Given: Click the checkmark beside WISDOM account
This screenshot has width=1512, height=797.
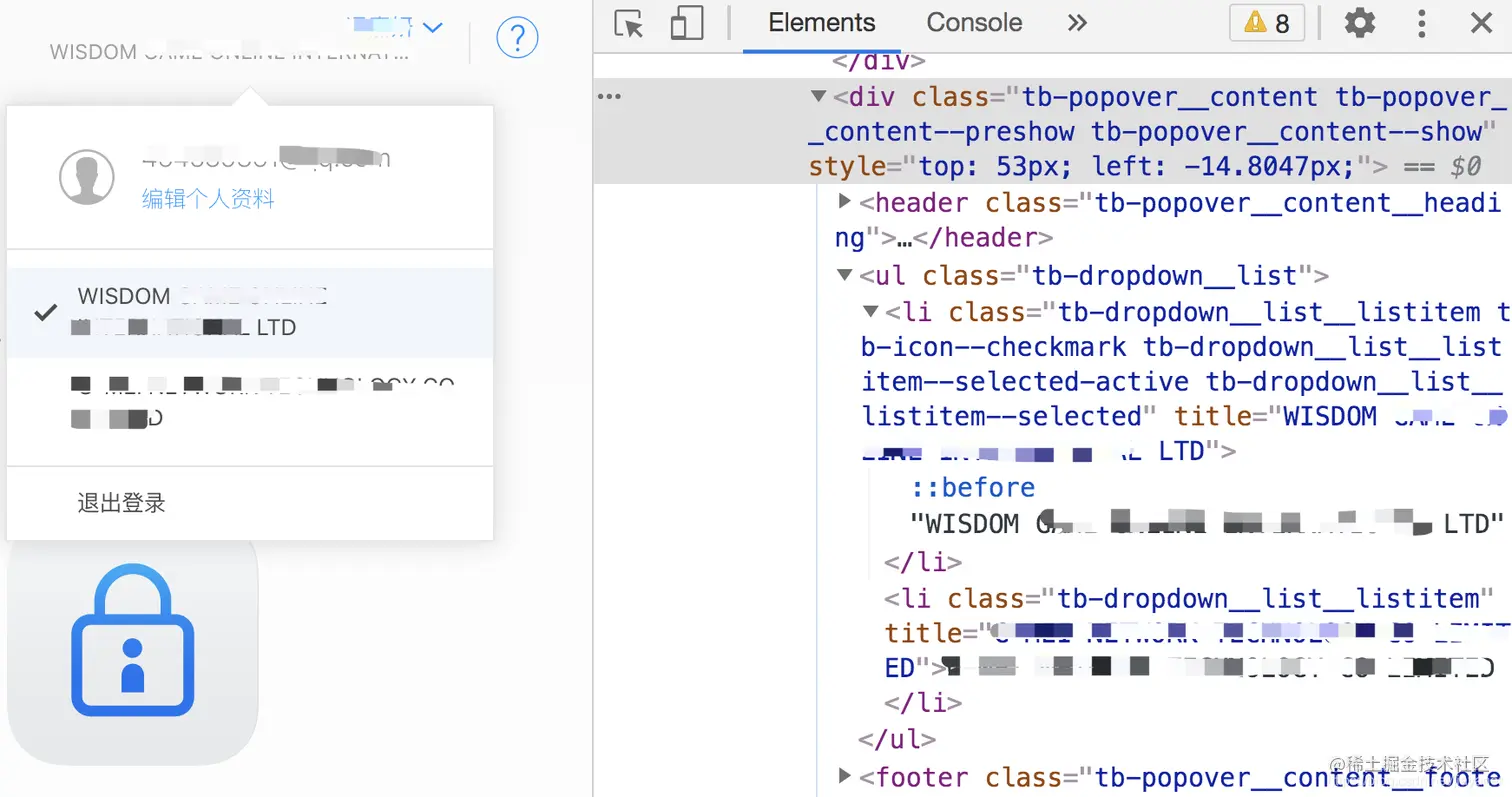Looking at the screenshot, I should [x=45, y=312].
